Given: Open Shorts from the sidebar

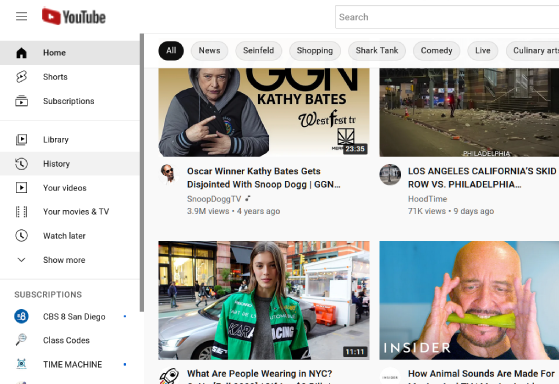Looking at the screenshot, I should click(70, 77).
